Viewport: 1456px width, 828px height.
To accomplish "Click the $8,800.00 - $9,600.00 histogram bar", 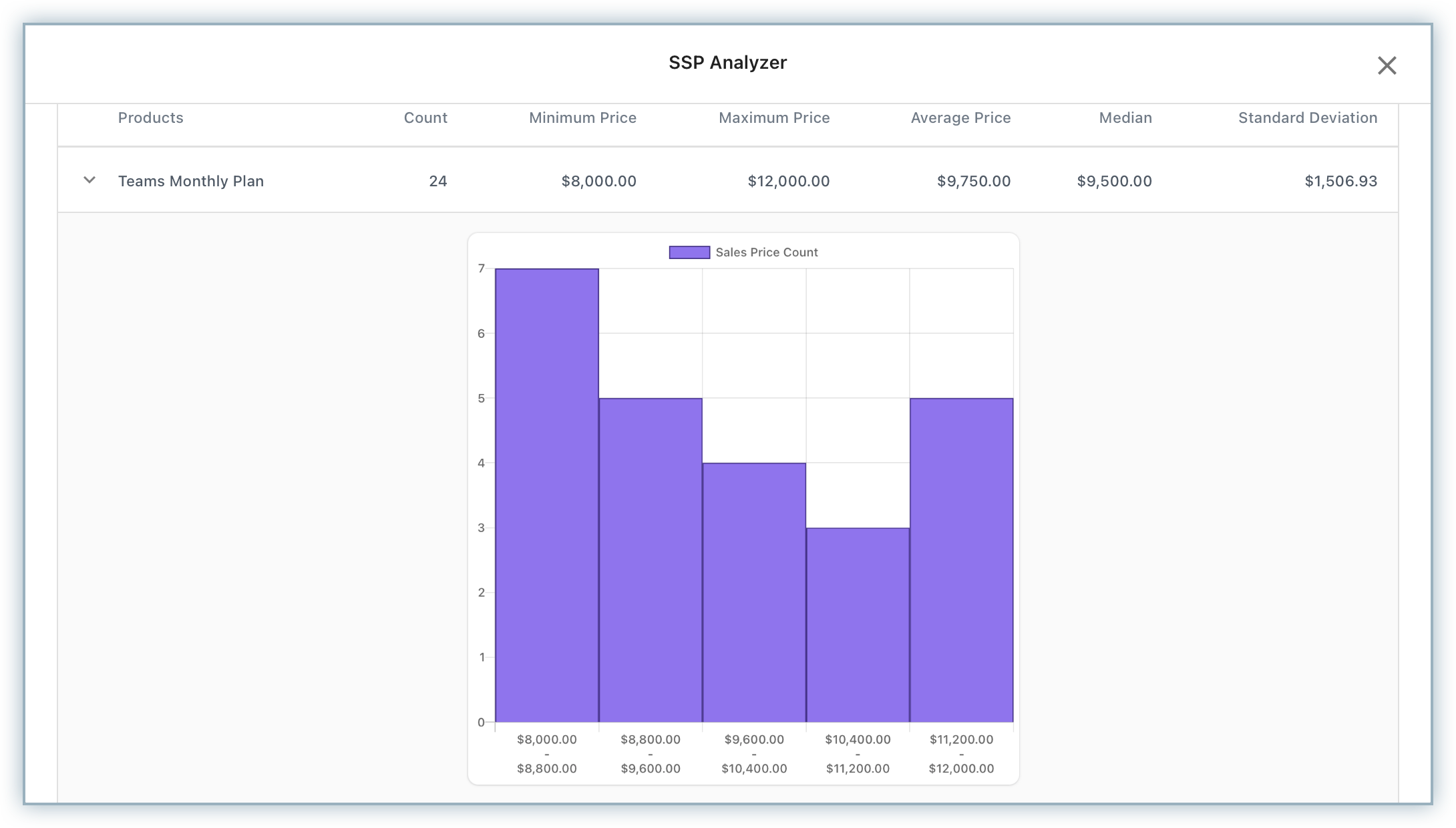I will click(651, 560).
